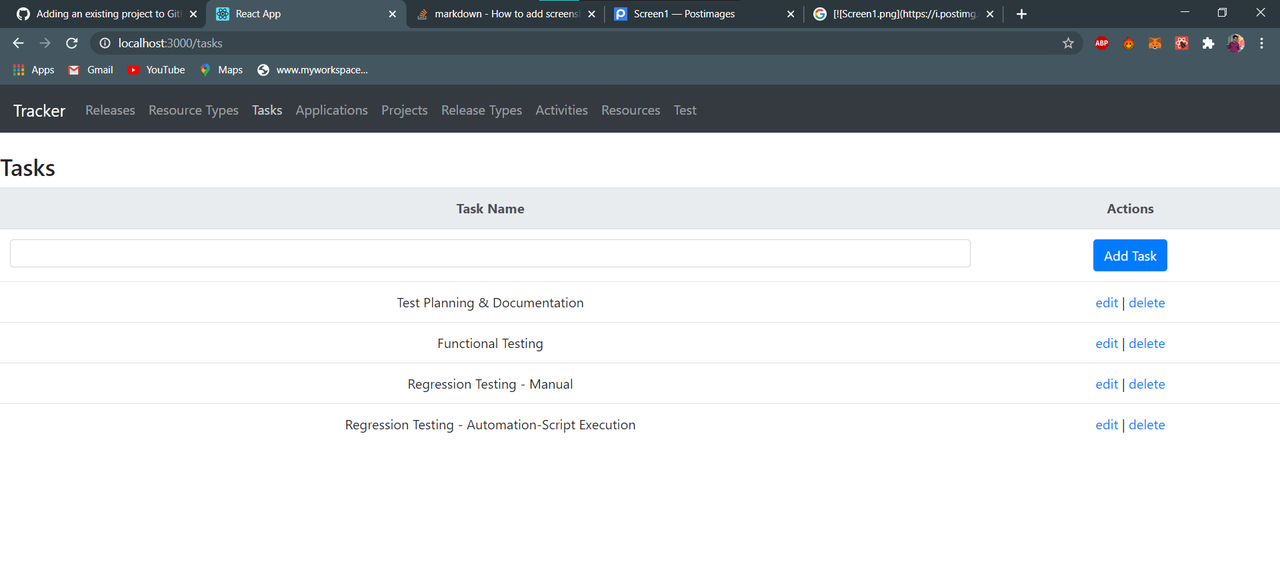Image resolution: width=1280 pixels, height=578 pixels.
Task: Go back using the browser back arrow
Action: (18, 43)
